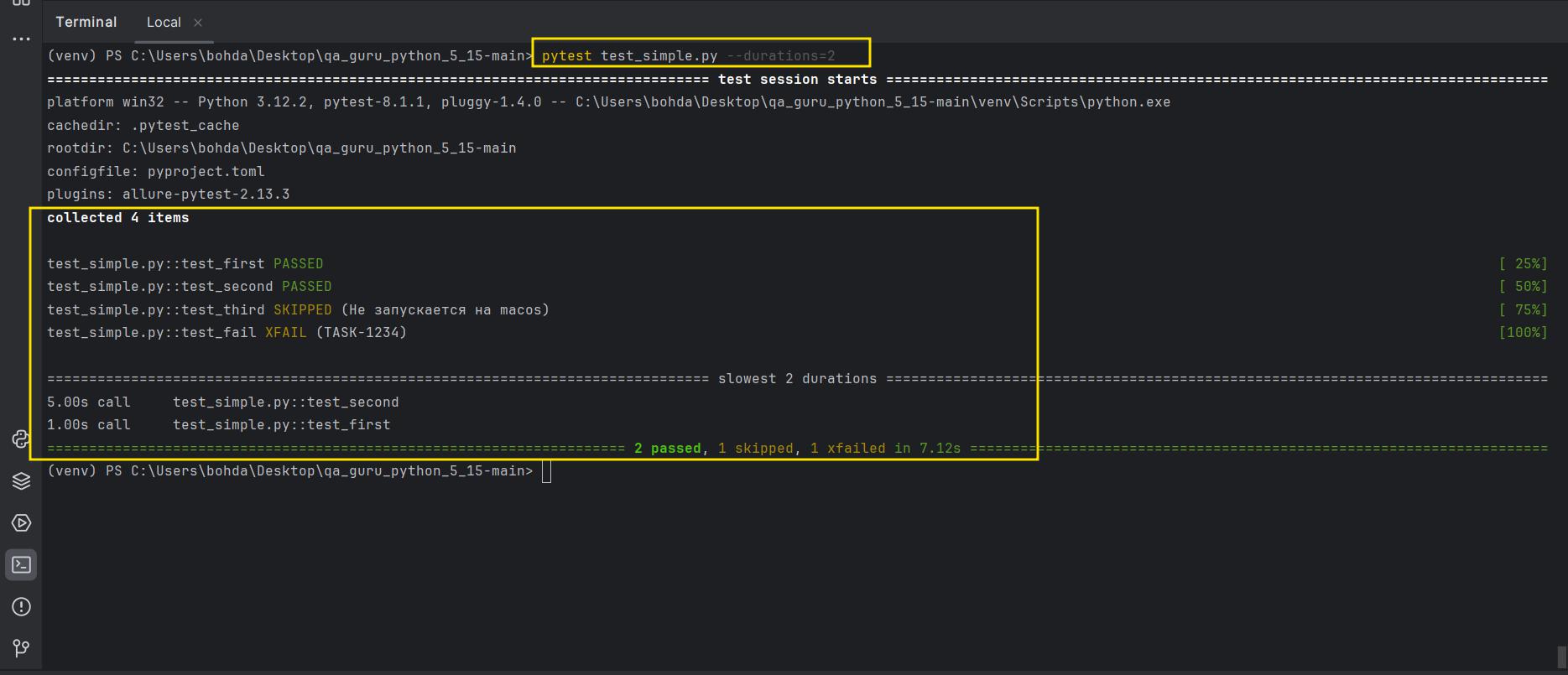Click the '5.00s call' duration row
The image size is (1568, 675).
[x=222, y=402]
